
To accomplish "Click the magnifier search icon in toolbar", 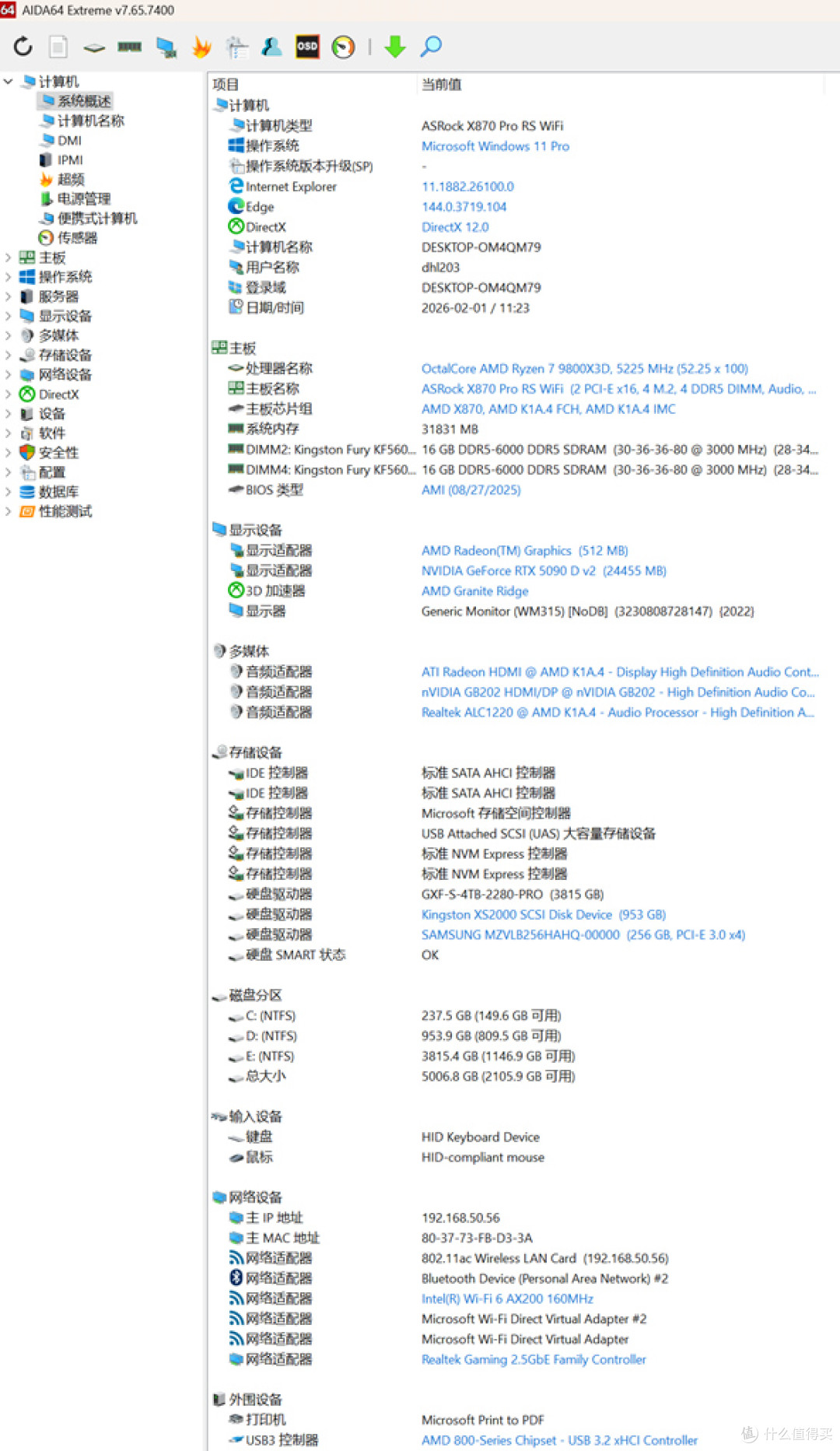I will (x=431, y=47).
